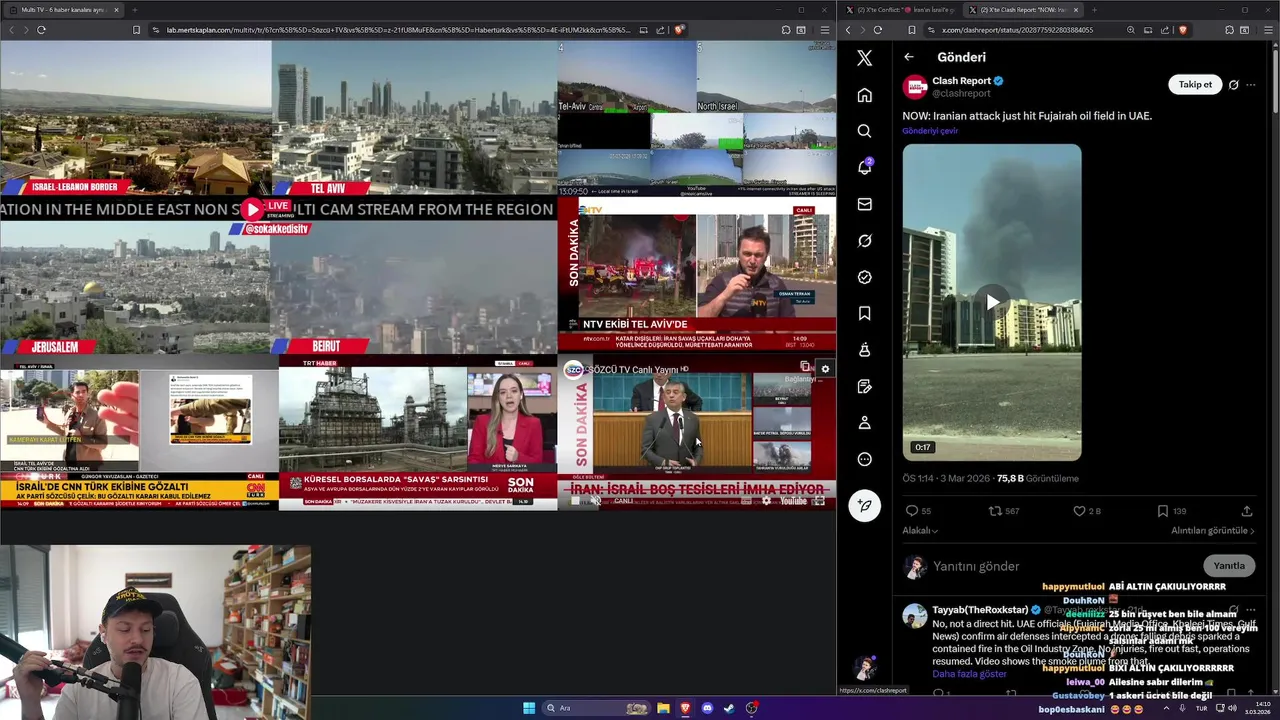
Task: Open Discord from the taskbar
Action: [707, 708]
